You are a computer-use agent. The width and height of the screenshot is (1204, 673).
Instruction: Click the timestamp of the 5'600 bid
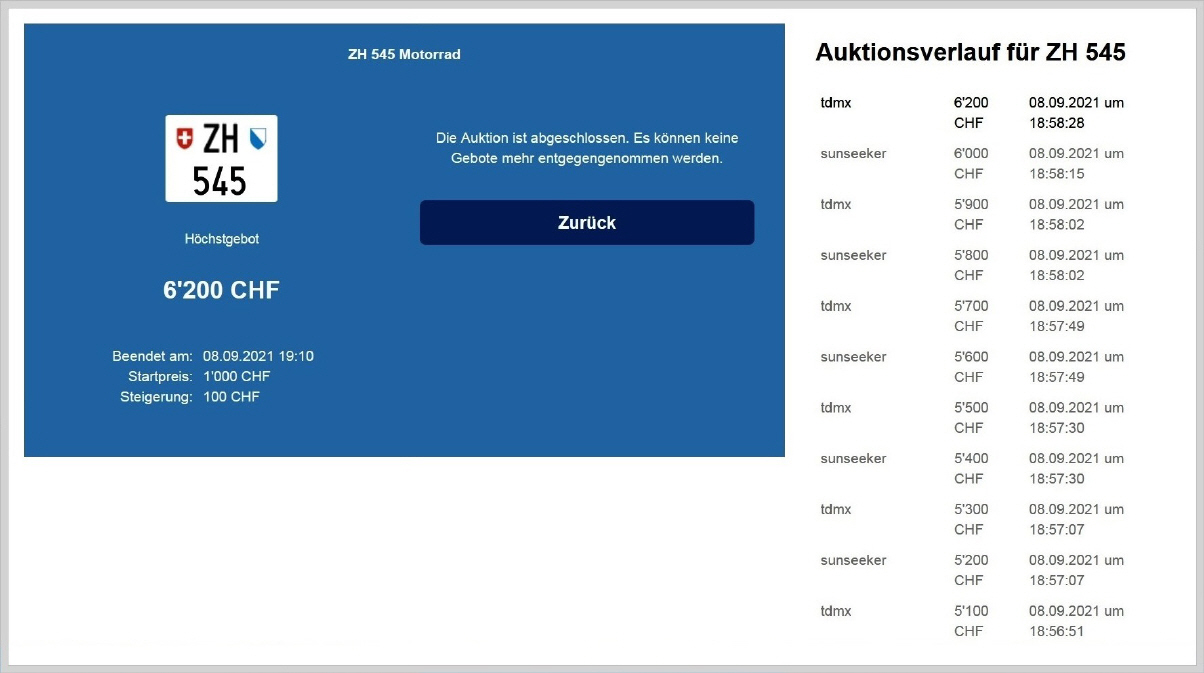(x=1076, y=366)
